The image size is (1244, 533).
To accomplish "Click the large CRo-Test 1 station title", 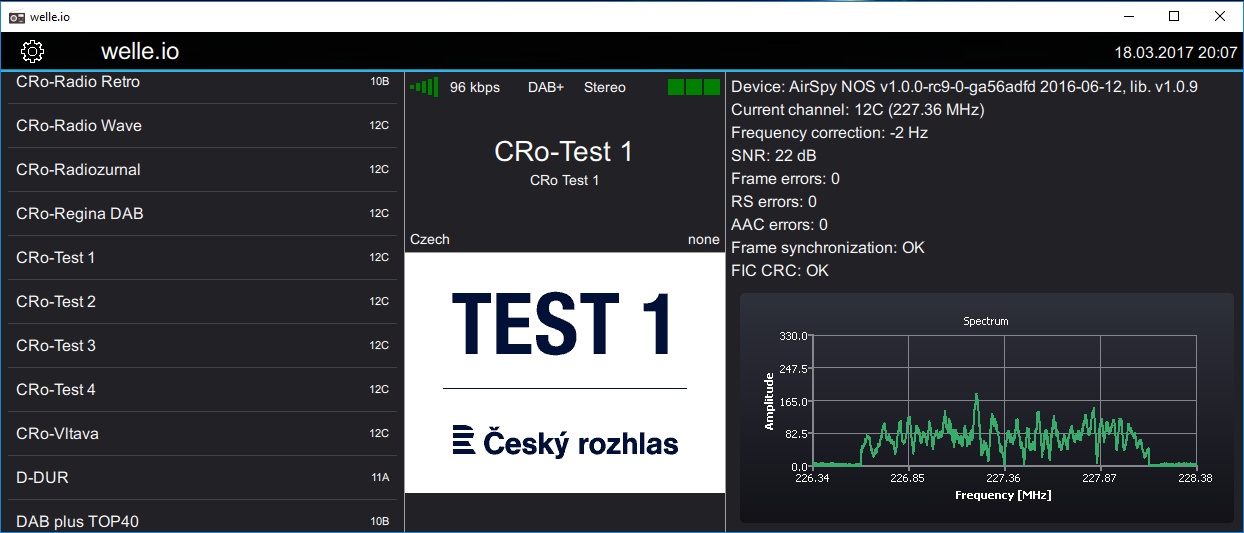I will pos(564,152).
